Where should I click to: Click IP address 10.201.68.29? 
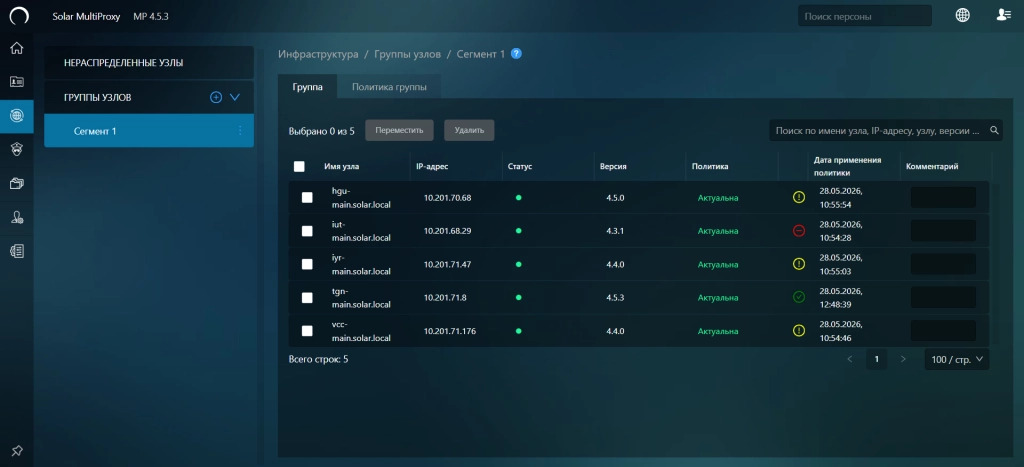coord(447,231)
